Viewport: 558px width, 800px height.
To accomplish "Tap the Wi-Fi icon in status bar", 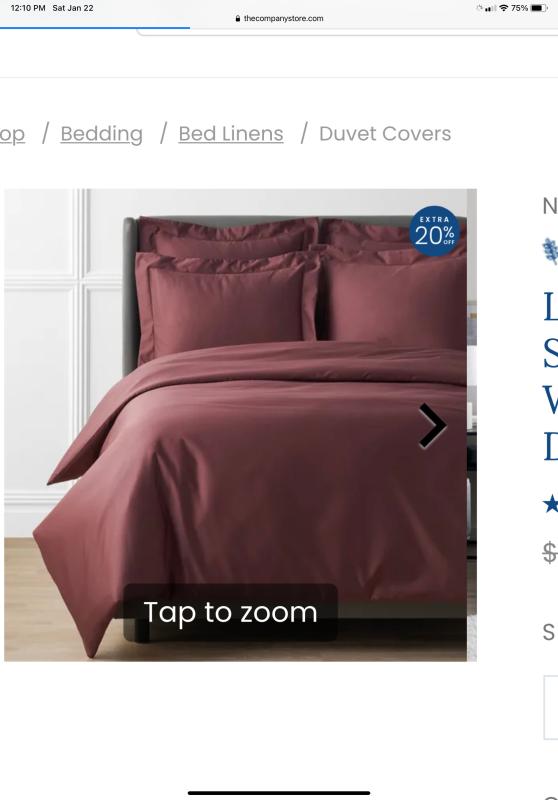I will tap(503, 8).
